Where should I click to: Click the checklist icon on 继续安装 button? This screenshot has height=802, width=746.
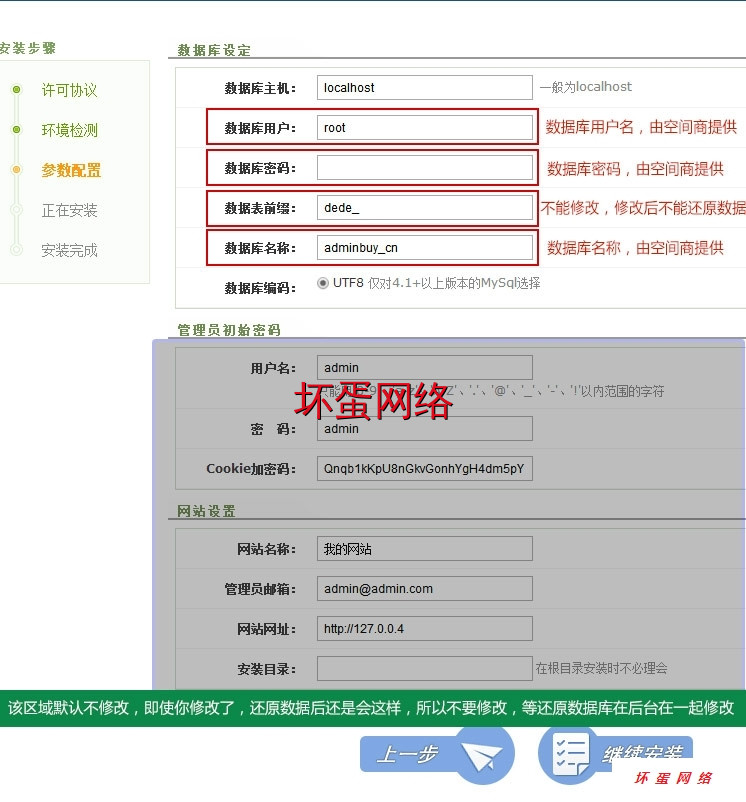click(572, 756)
